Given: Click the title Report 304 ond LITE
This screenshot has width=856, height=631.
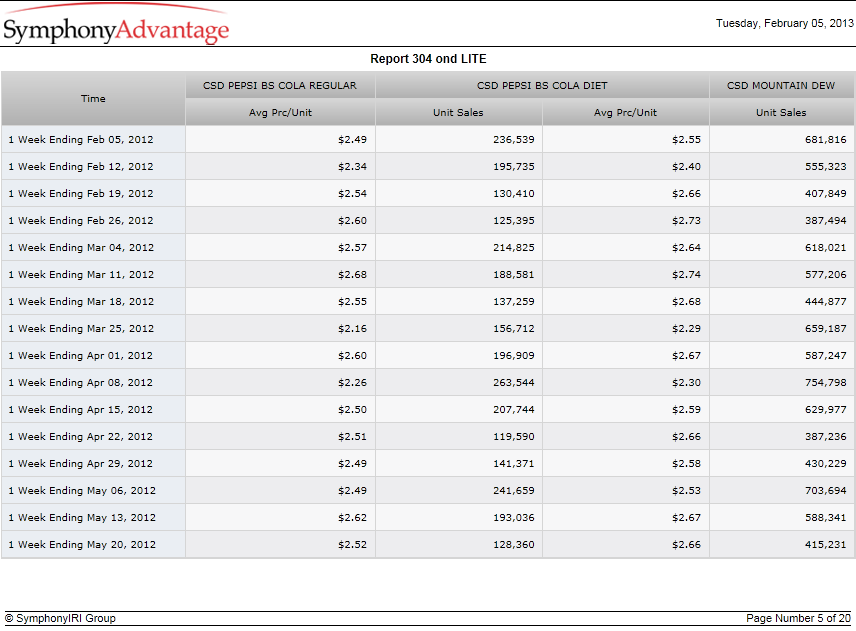Looking at the screenshot, I should [428, 59].
